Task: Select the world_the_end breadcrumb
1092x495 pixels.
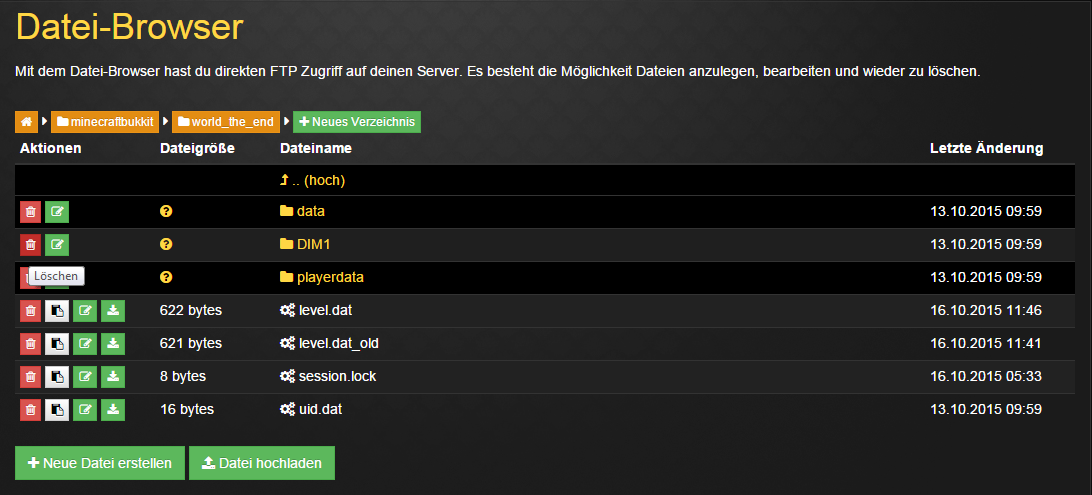Action: tap(229, 122)
